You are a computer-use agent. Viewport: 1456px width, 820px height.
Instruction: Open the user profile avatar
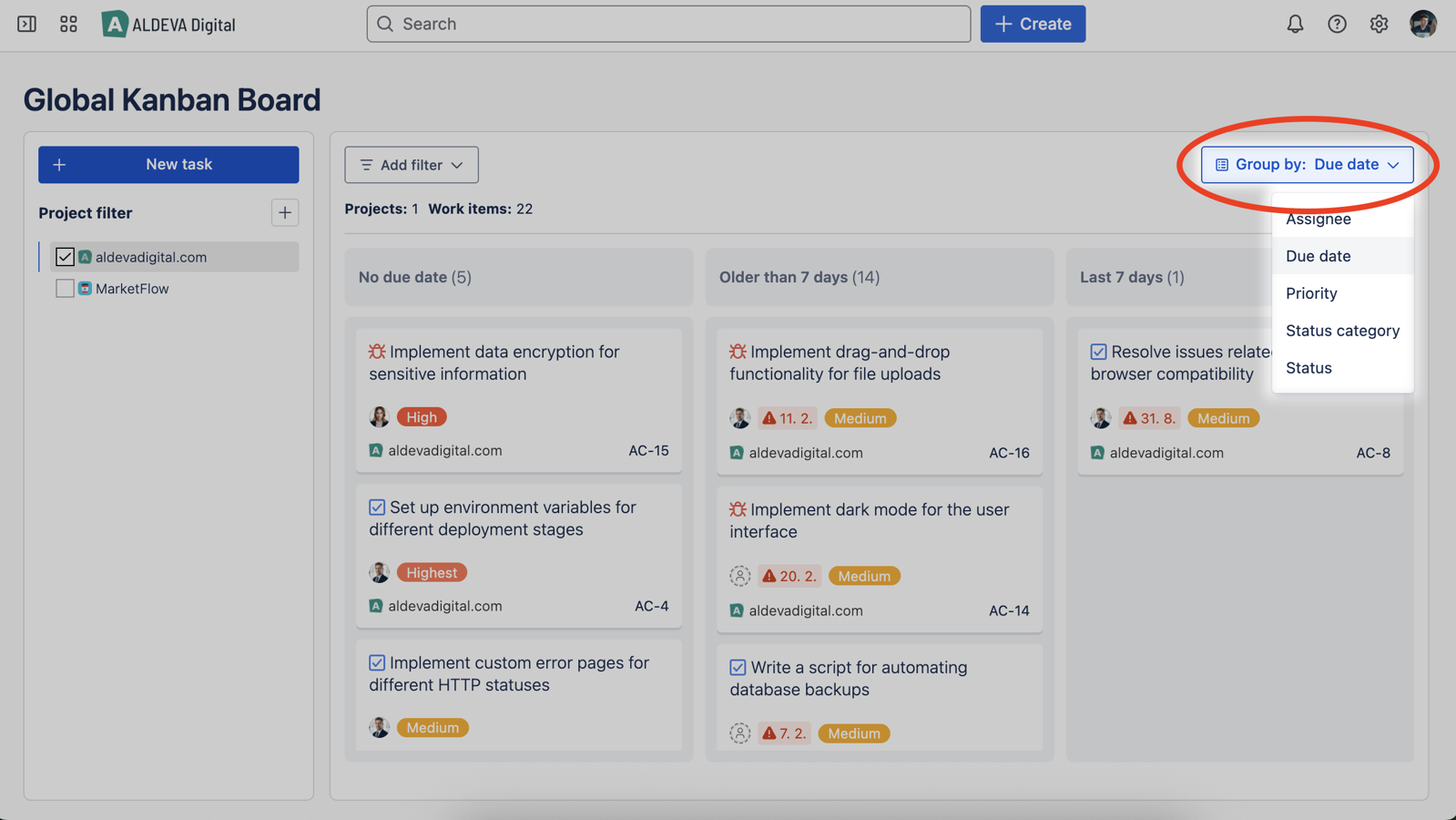point(1422,24)
